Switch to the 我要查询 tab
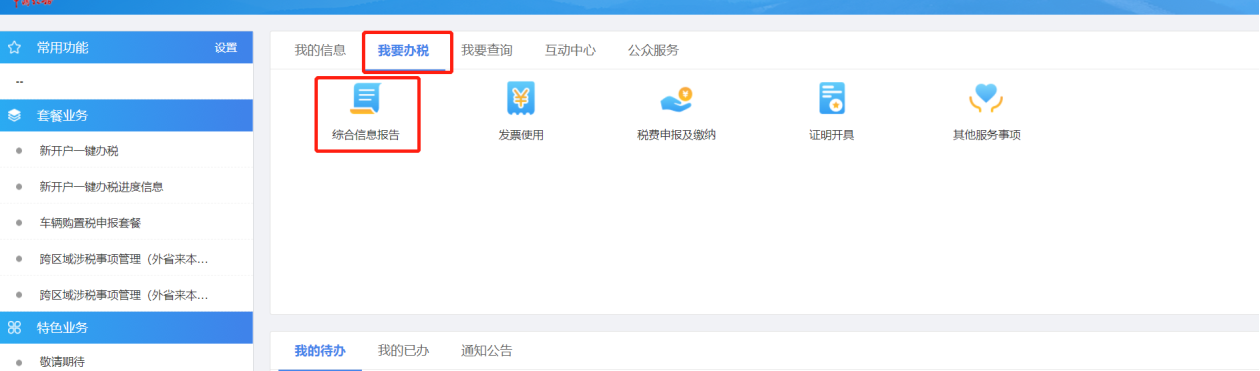The height and width of the screenshot is (371, 1260). [487, 50]
